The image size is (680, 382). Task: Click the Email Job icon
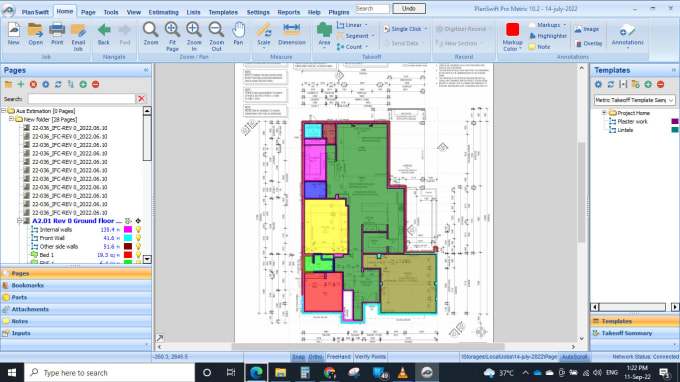[x=78, y=37]
